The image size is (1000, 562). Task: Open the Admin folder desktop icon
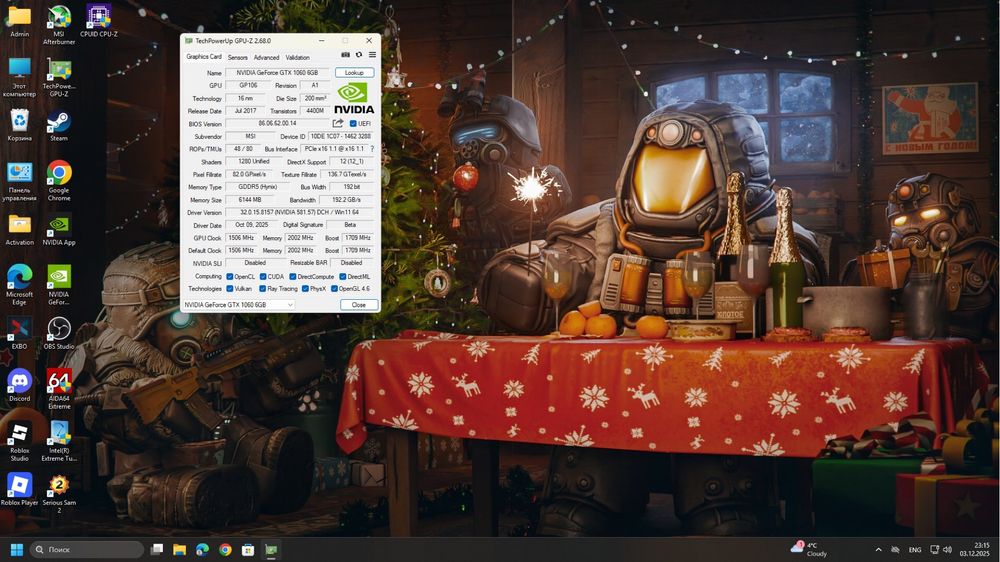(19, 21)
